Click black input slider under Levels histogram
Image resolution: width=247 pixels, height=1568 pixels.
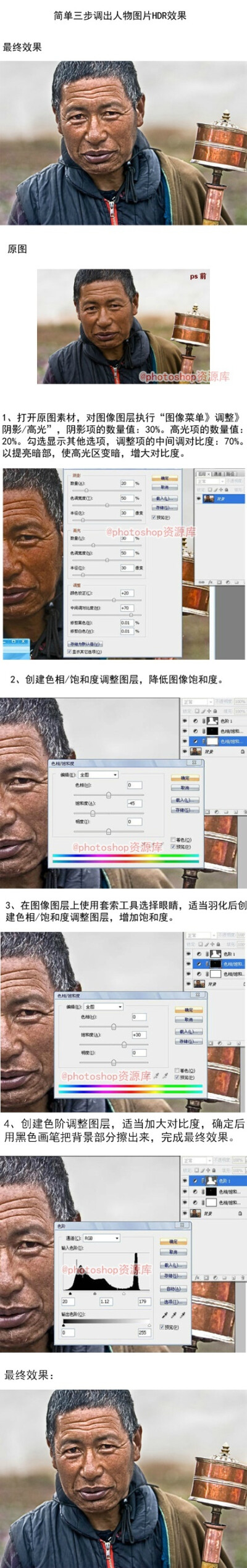point(70,1293)
